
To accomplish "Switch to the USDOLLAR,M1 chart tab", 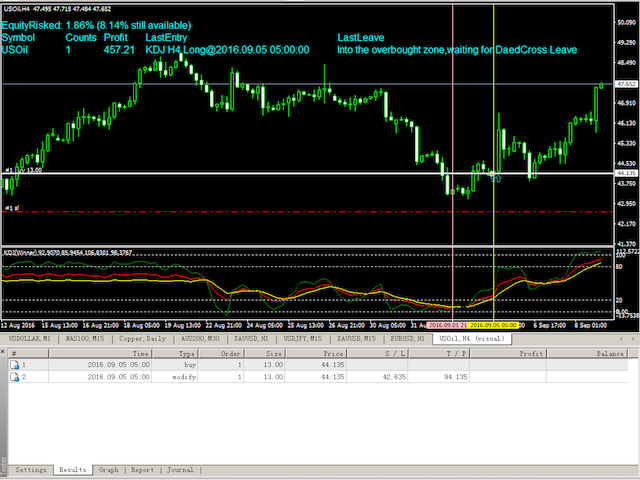I will coord(29,339).
